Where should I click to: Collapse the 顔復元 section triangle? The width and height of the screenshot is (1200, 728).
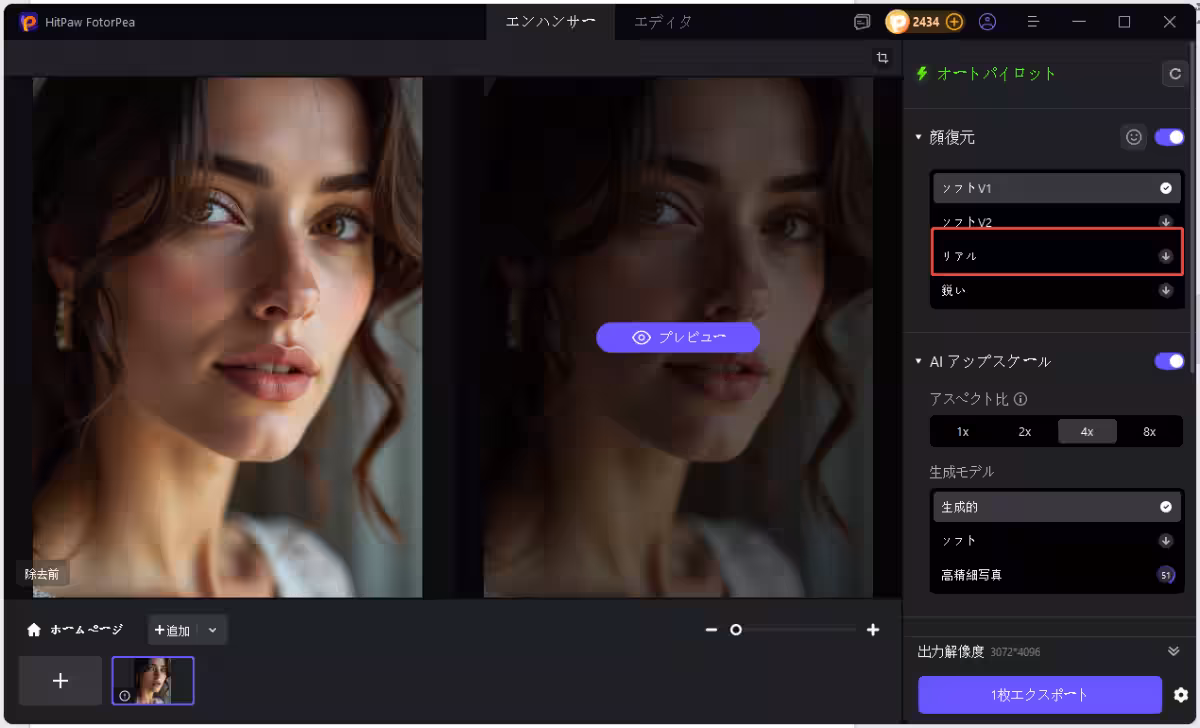coord(918,138)
